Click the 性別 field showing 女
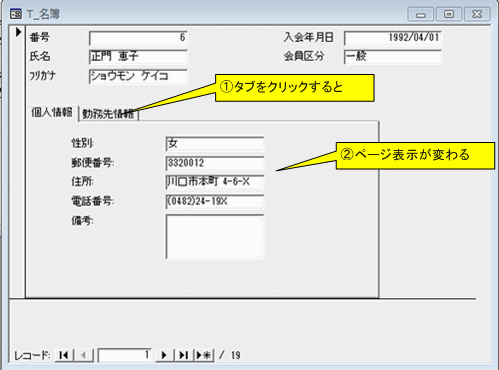 (215, 144)
